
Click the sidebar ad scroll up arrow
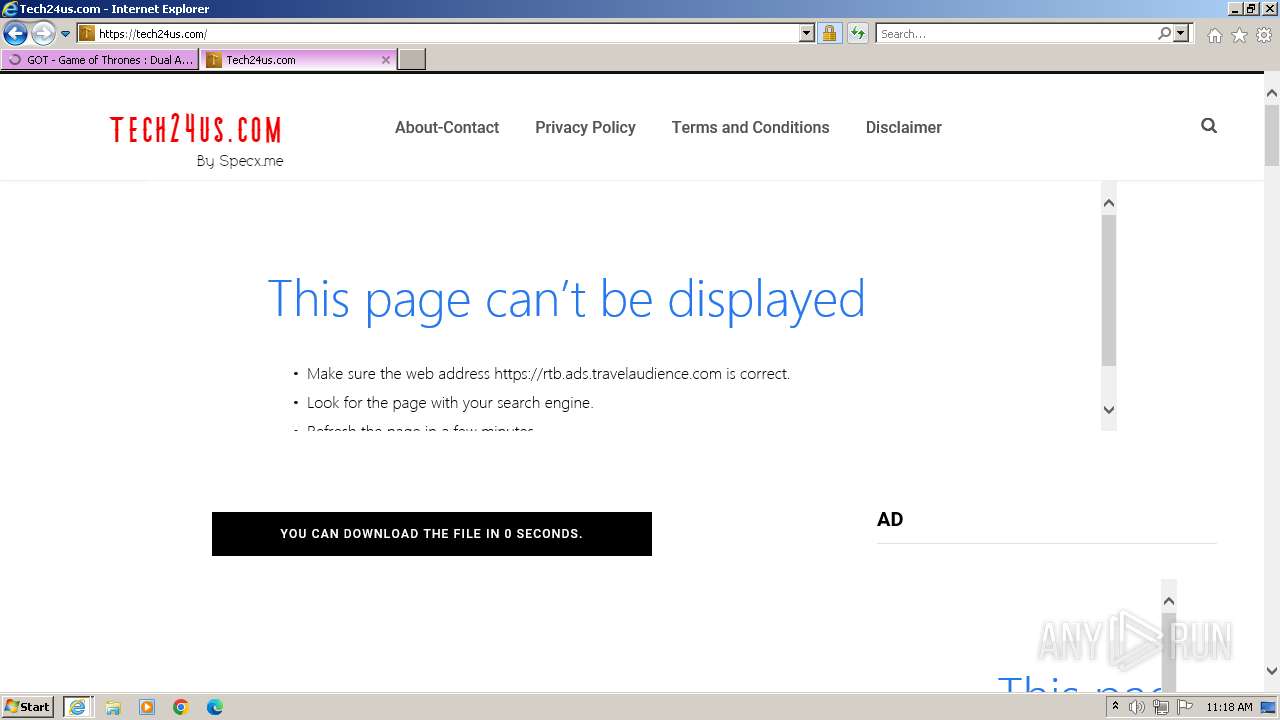(1168, 601)
